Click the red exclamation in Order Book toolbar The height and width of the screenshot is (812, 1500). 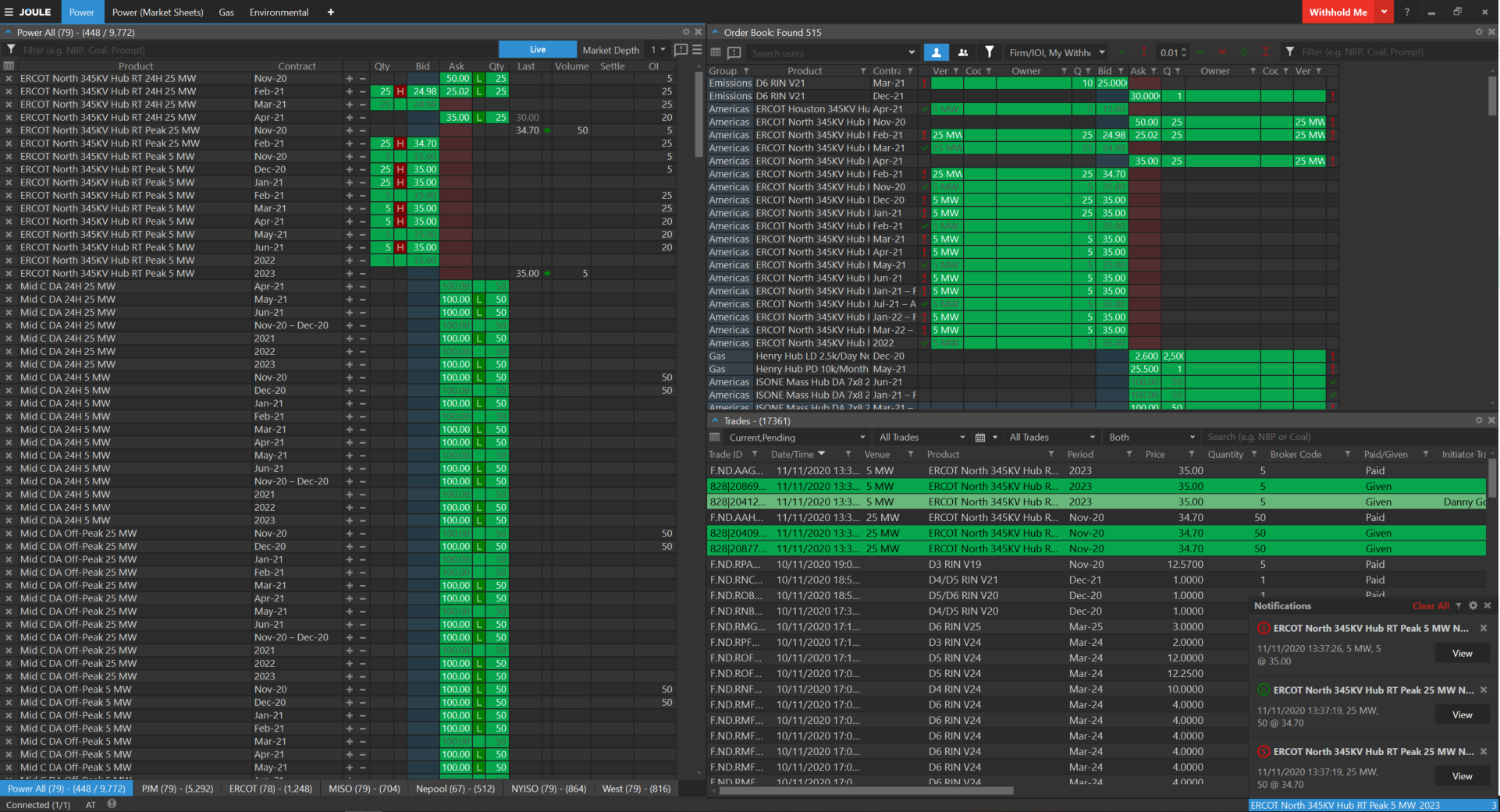click(x=1143, y=52)
